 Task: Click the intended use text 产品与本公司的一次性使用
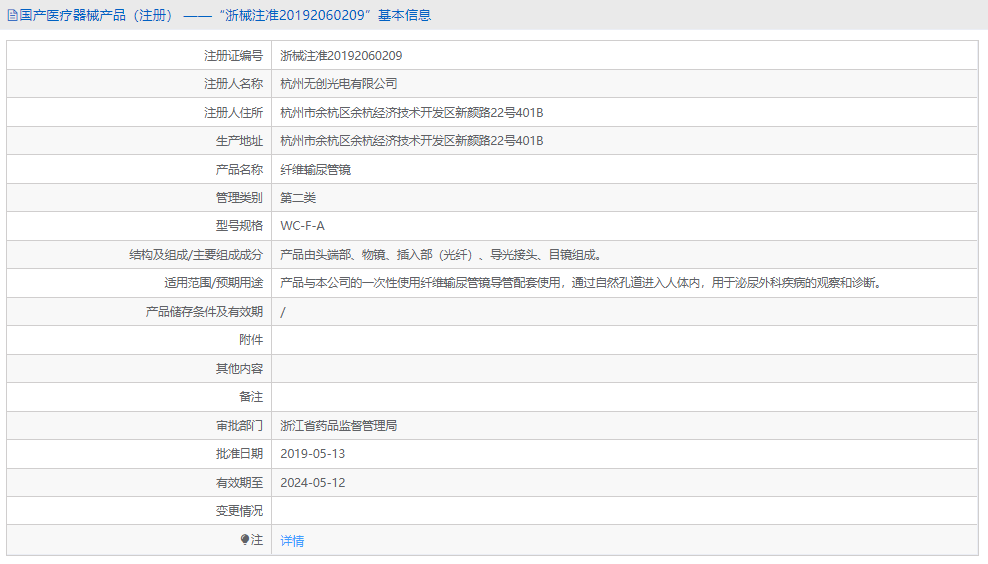(x=350, y=283)
